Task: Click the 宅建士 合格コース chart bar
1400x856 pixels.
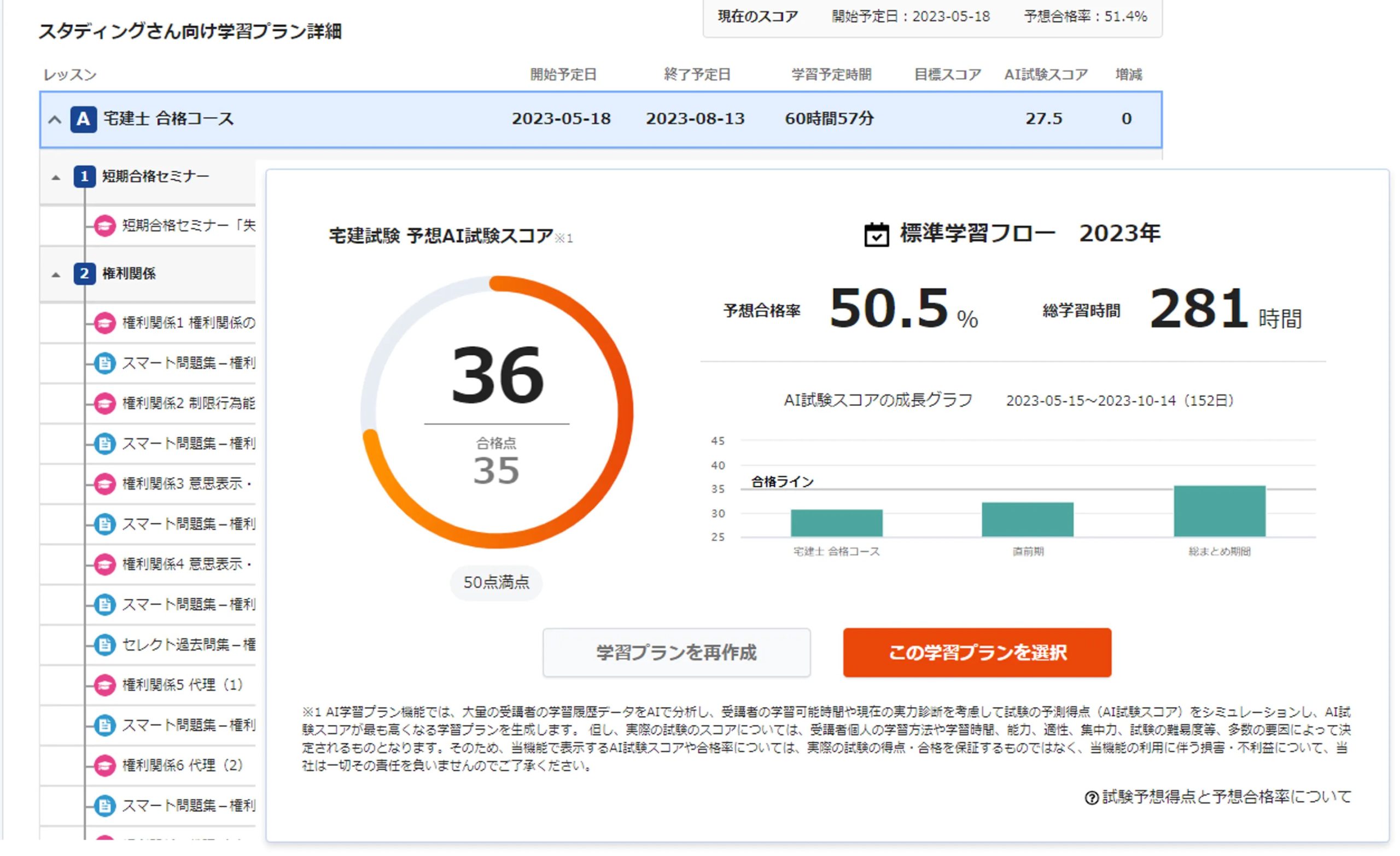Action: pyautogui.click(x=837, y=523)
